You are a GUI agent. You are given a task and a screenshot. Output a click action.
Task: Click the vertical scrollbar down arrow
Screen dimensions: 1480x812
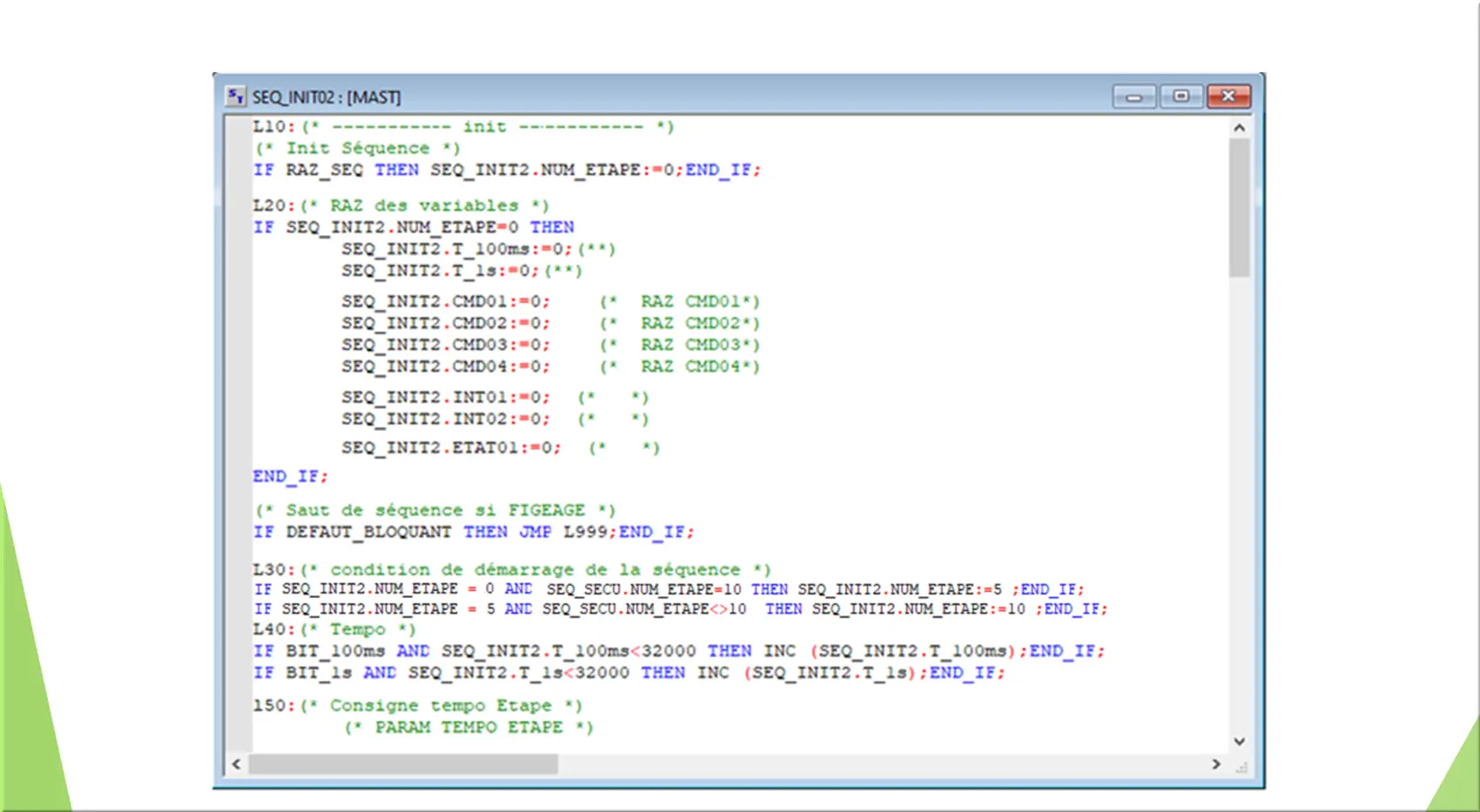point(1239,742)
